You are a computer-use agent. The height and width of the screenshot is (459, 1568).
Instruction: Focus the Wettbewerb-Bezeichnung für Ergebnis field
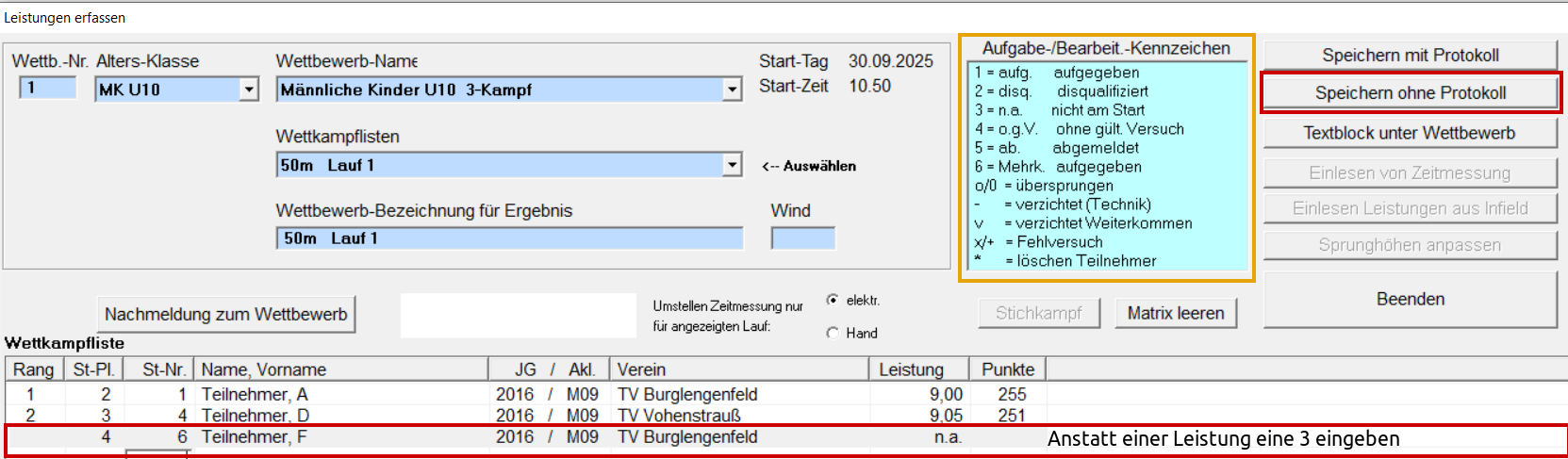tap(509, 238)
